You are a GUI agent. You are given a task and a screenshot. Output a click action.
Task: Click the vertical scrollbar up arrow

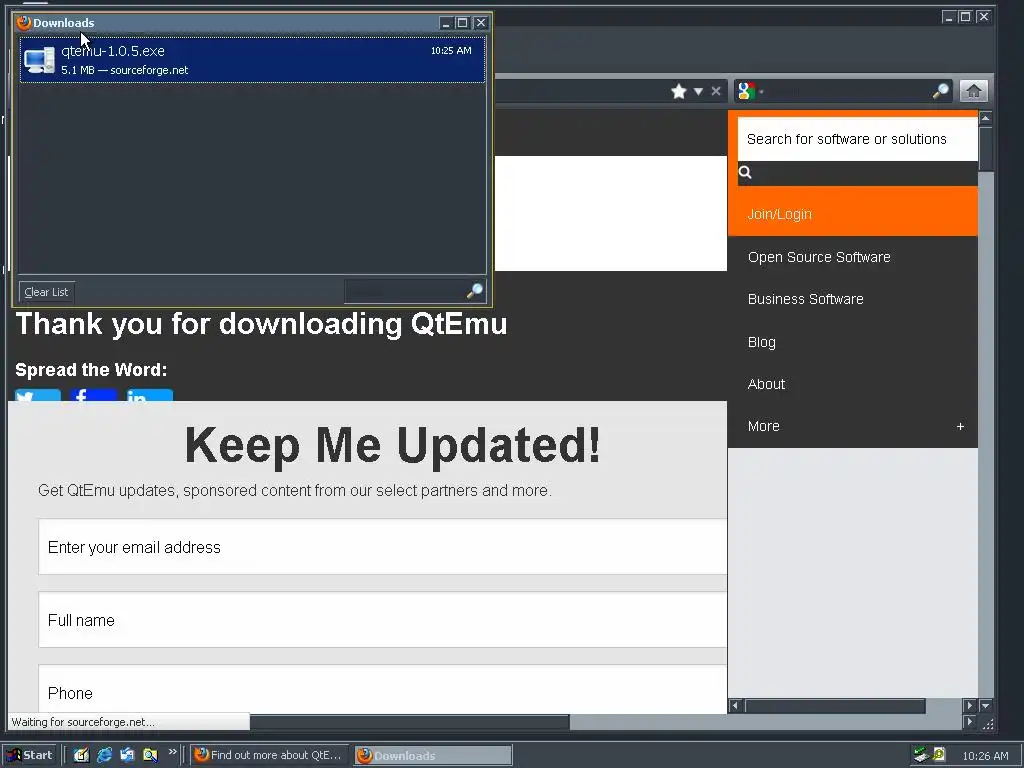click(985, 118)
